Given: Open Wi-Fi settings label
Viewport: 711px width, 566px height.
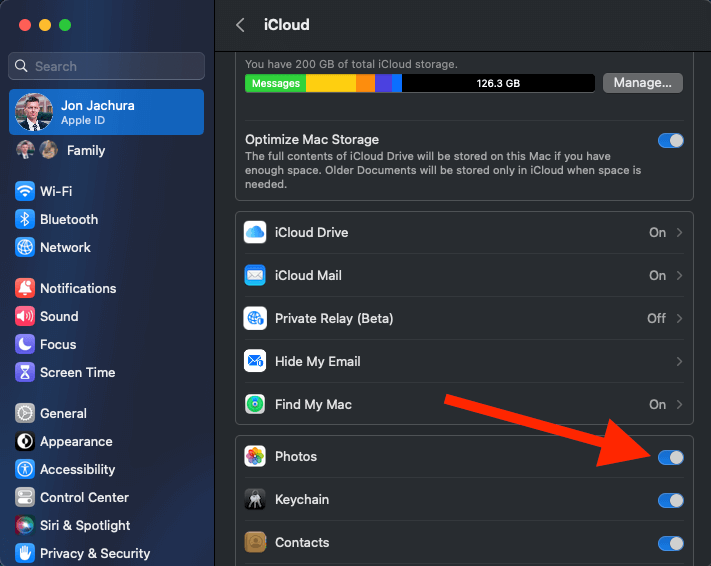Looking at the screenshot, I should click(56, 191).
